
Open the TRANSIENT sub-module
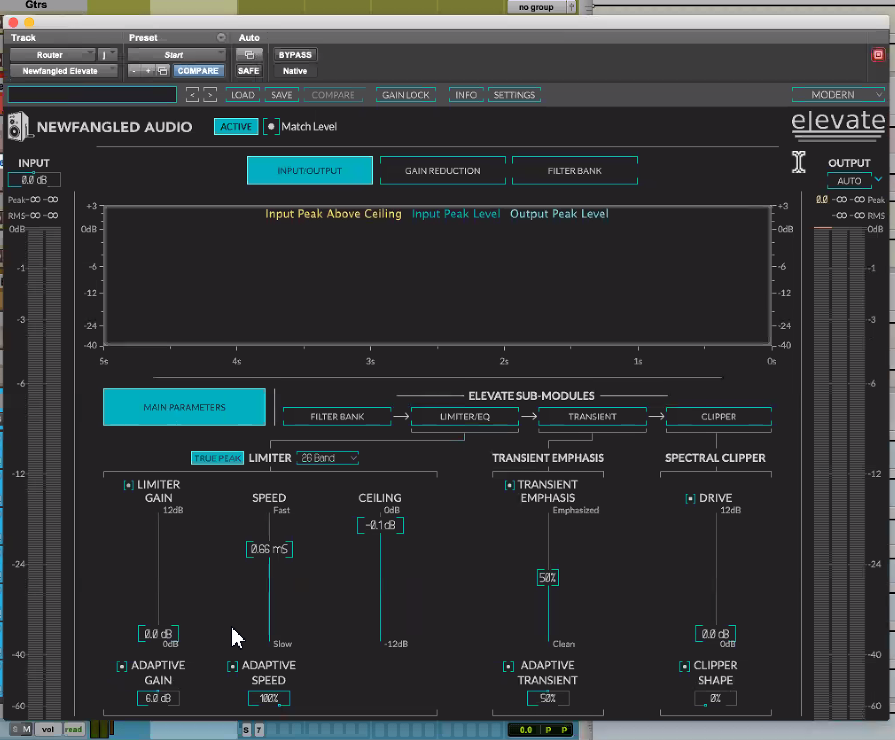592,416
